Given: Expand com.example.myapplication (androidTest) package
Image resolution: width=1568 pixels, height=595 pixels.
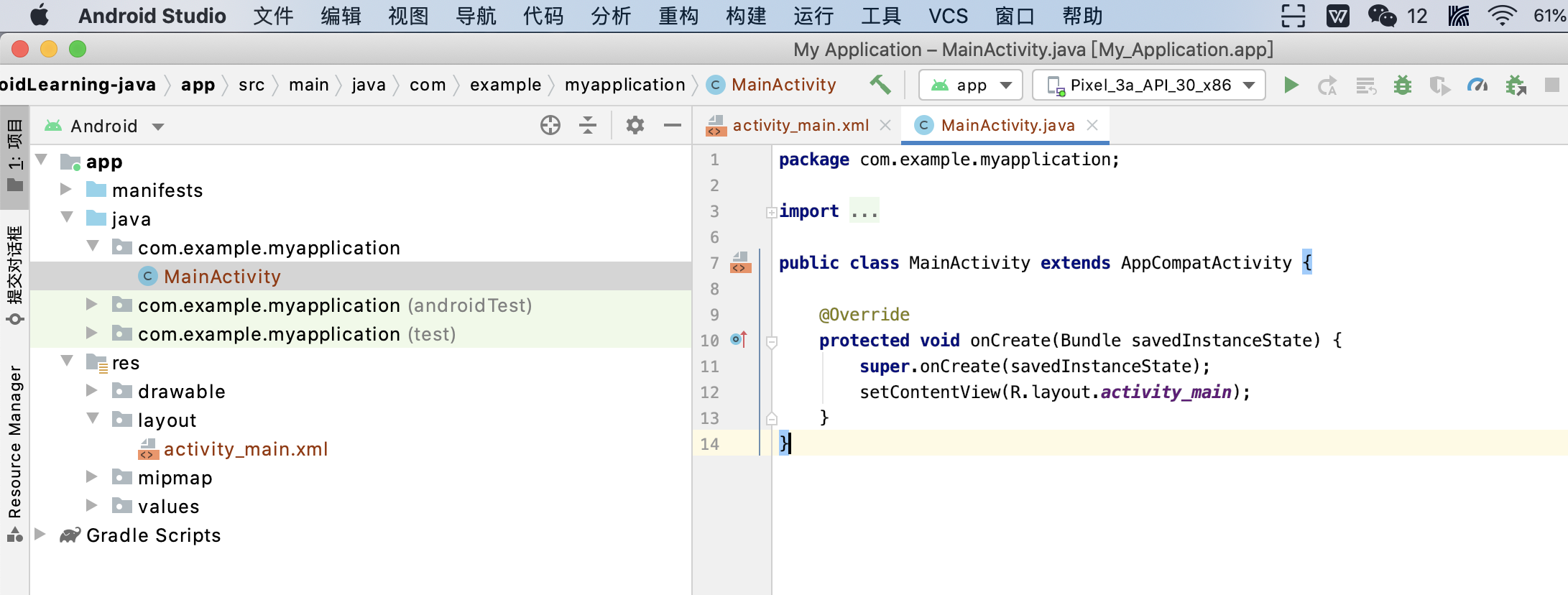Looking at the screenshot, I should click(x=92, y=304).
